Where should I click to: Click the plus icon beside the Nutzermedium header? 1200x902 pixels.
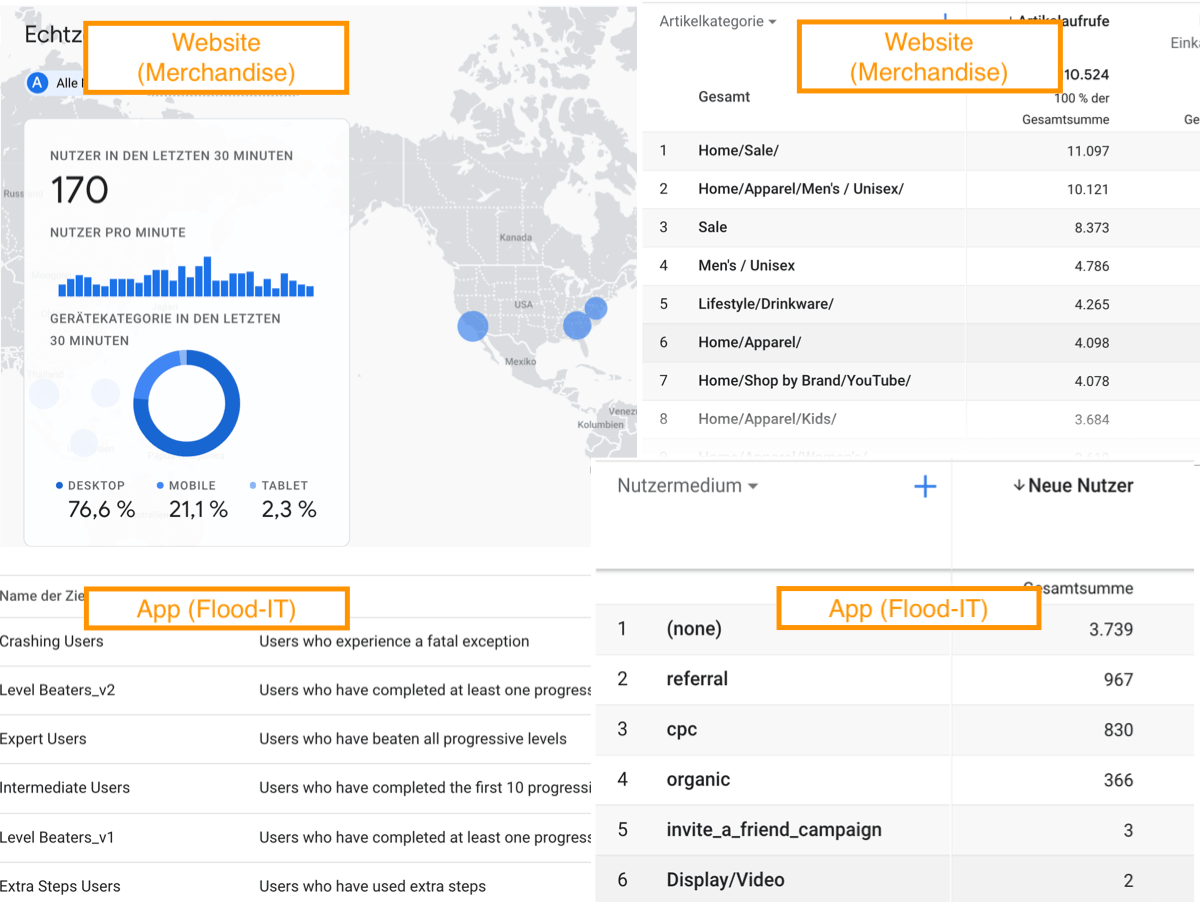tap(925, 485)
